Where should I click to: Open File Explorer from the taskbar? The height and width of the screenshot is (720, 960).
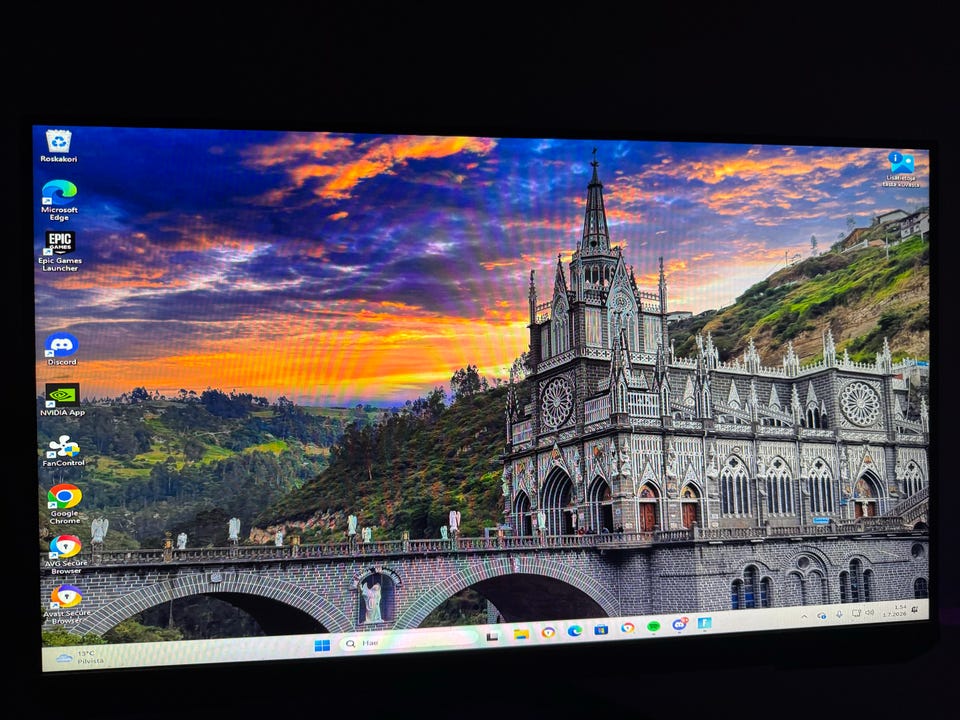pos(521,634)
